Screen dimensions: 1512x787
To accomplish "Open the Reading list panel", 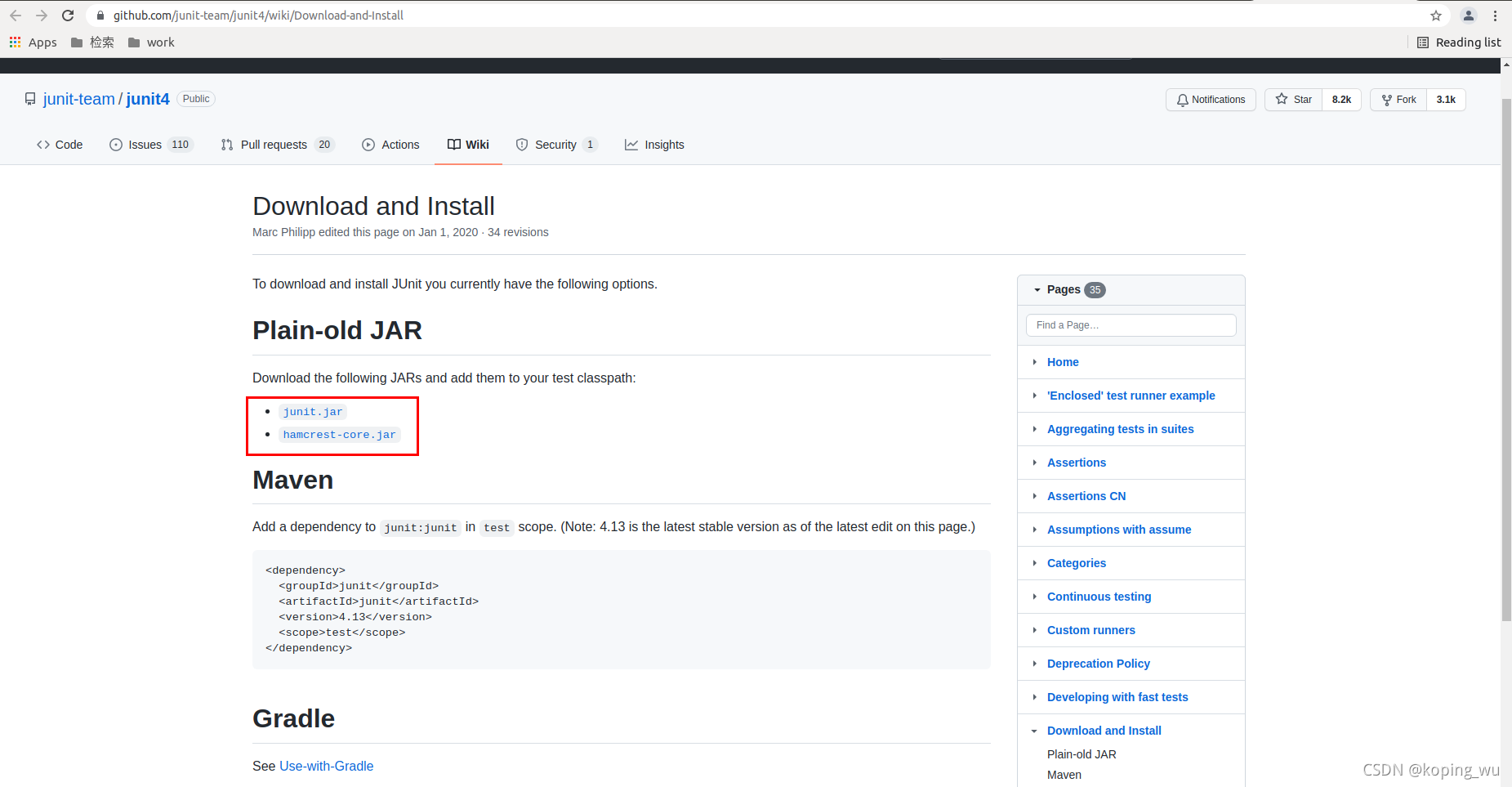I will (1459, 42).
